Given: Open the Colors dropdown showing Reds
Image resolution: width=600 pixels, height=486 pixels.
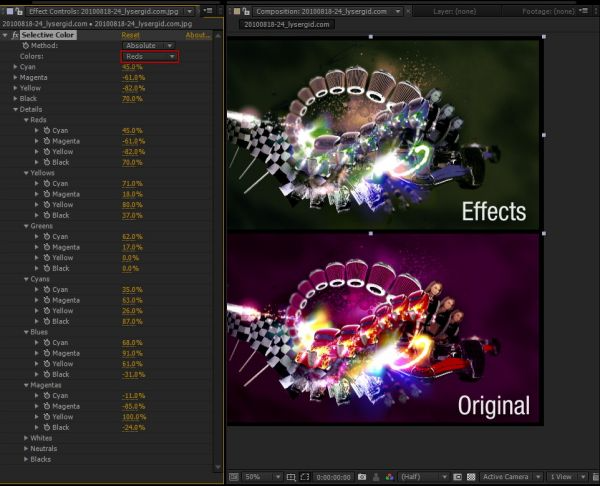Looking at the screenshot, I should pos(150,57).
